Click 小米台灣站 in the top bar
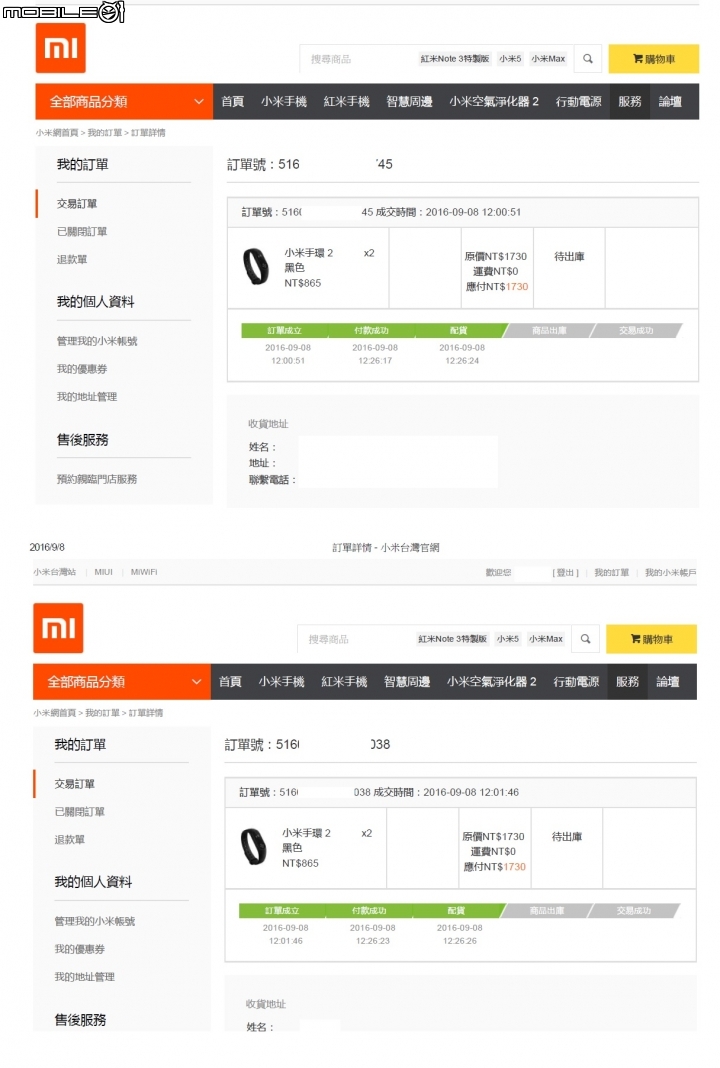Viewport: 720px width, 1068px height. 54,572
